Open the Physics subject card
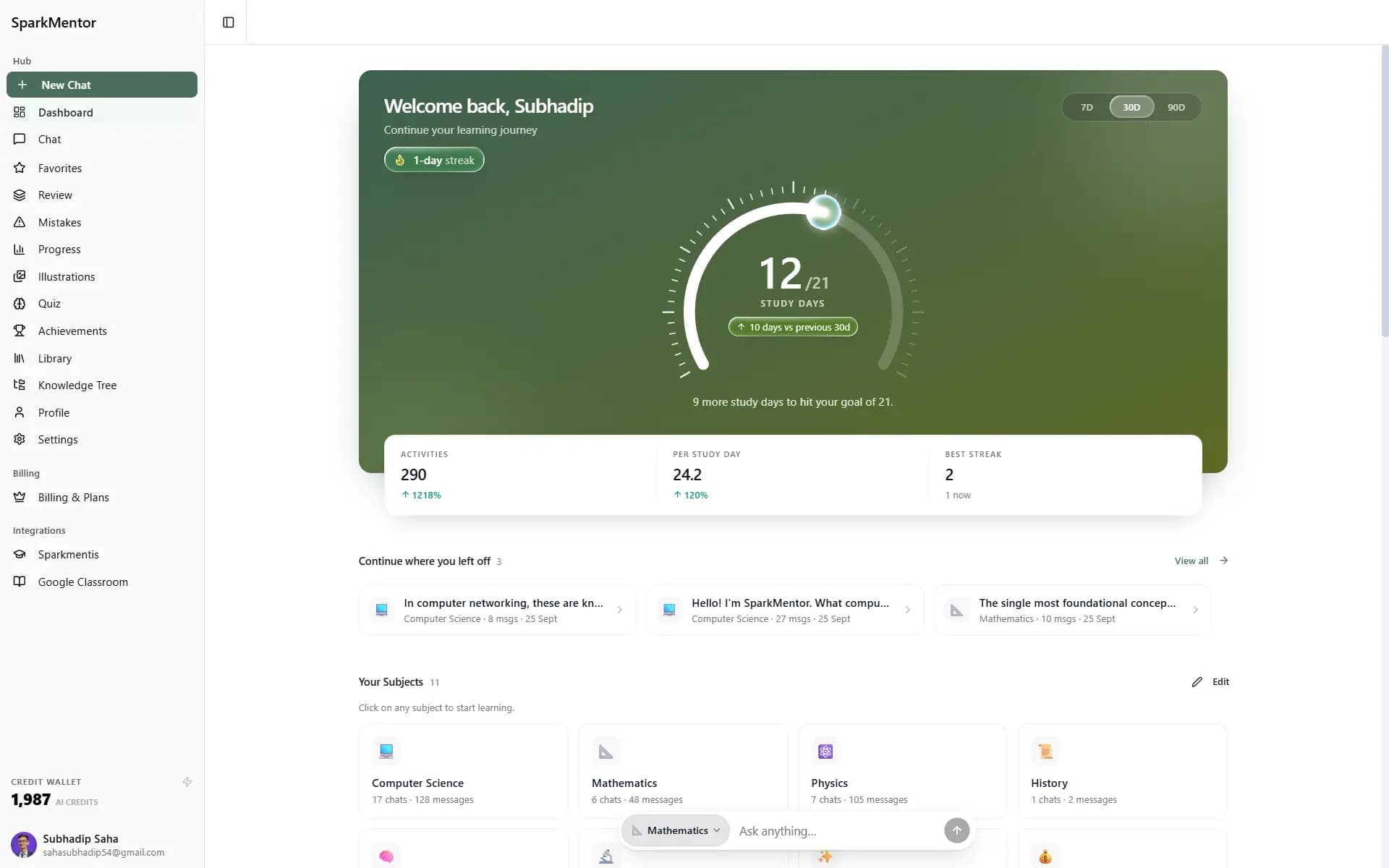 coord(902,771)
